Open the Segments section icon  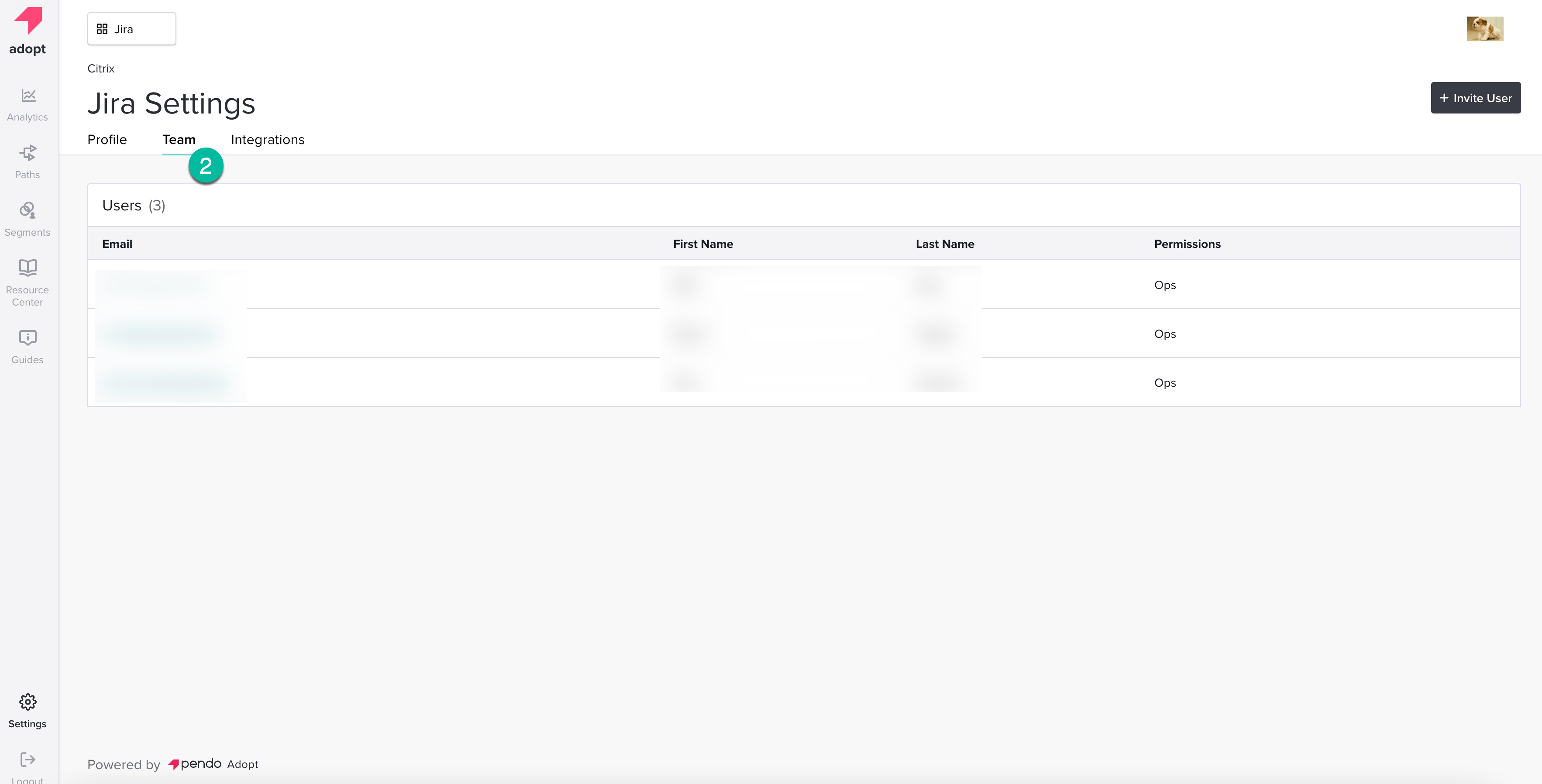28,210
